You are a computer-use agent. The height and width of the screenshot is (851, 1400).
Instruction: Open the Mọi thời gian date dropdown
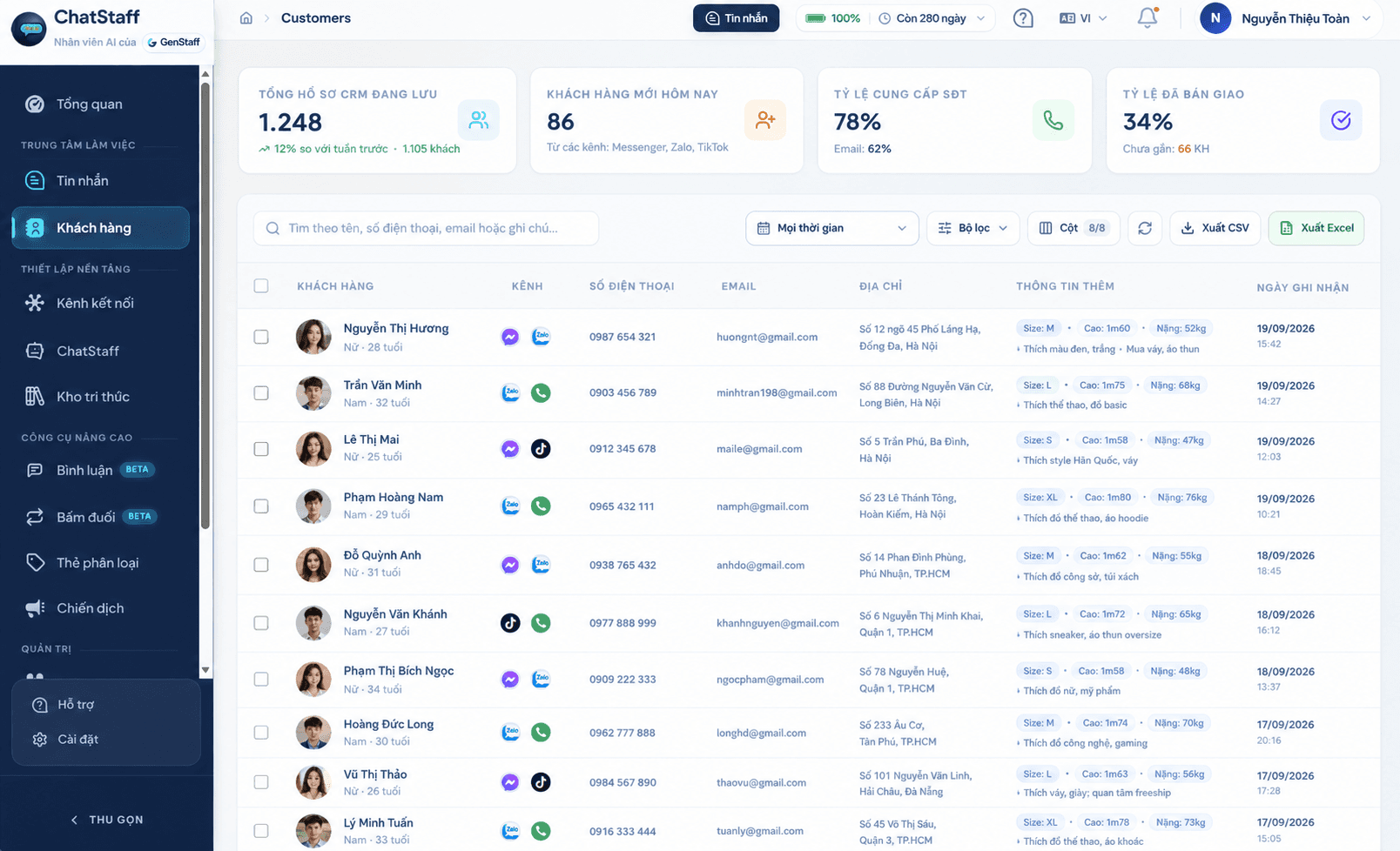tap(831, 228)
